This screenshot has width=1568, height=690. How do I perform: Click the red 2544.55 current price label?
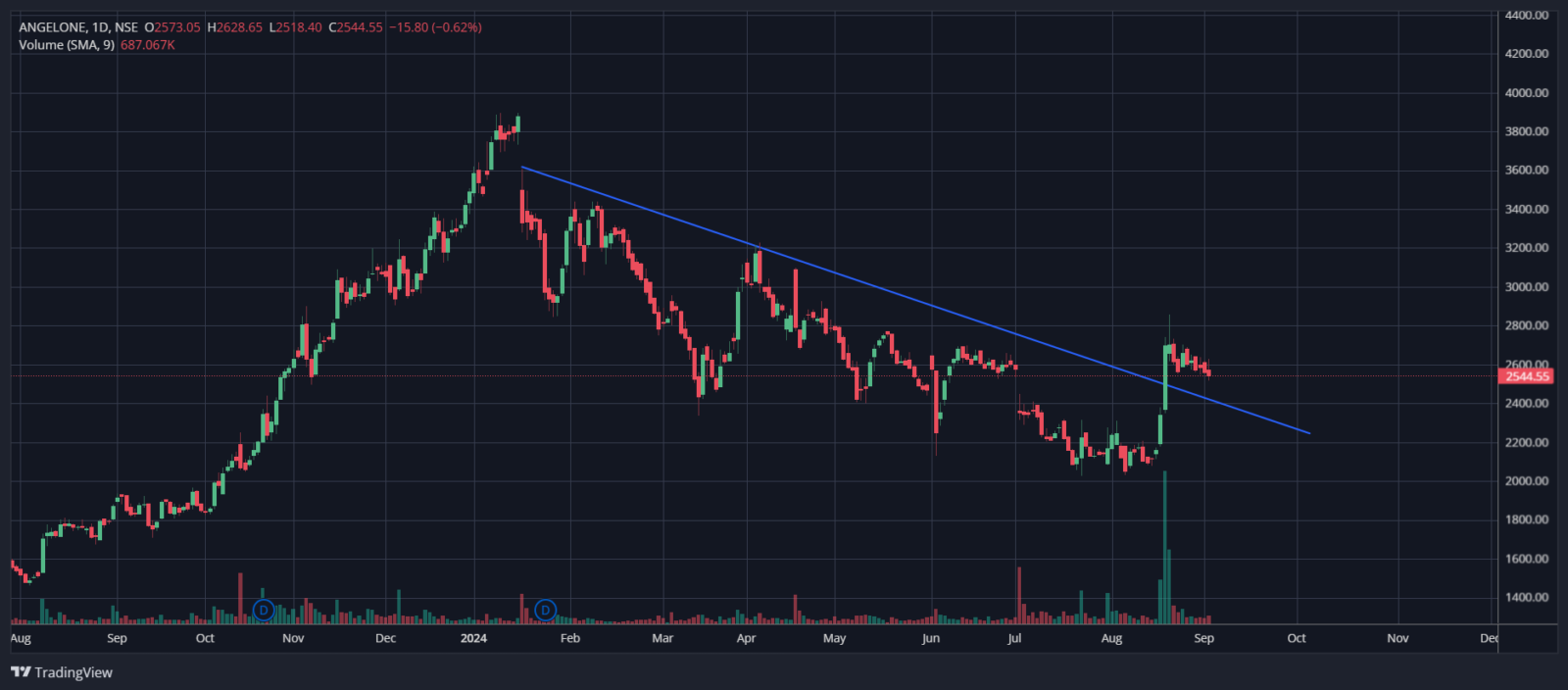(x=1527, y=376)
